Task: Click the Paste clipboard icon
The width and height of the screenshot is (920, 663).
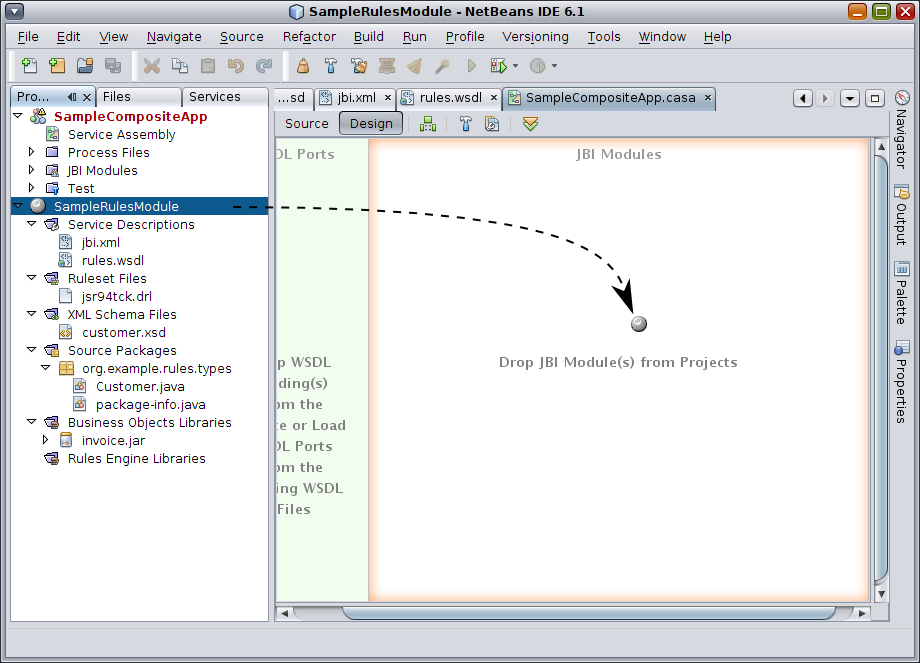Action: click(208, 66)
